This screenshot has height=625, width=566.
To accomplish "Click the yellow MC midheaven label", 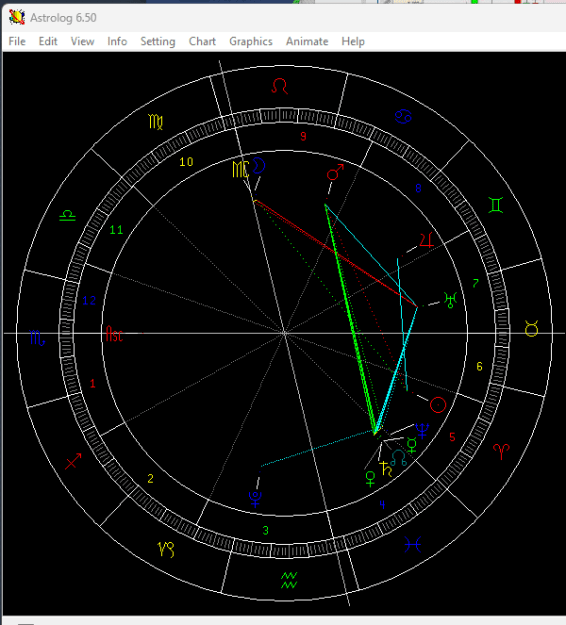I will coord(241,169).
